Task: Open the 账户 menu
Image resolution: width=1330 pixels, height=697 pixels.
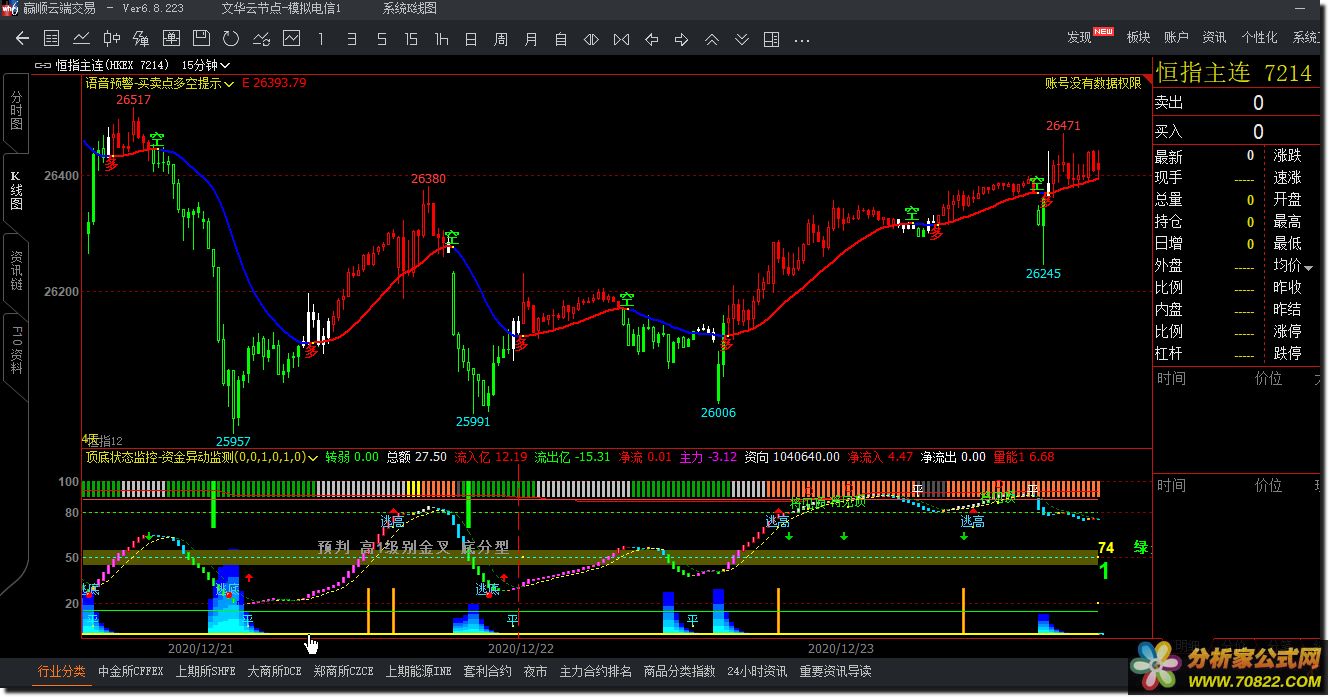Action: (1176, 38)
